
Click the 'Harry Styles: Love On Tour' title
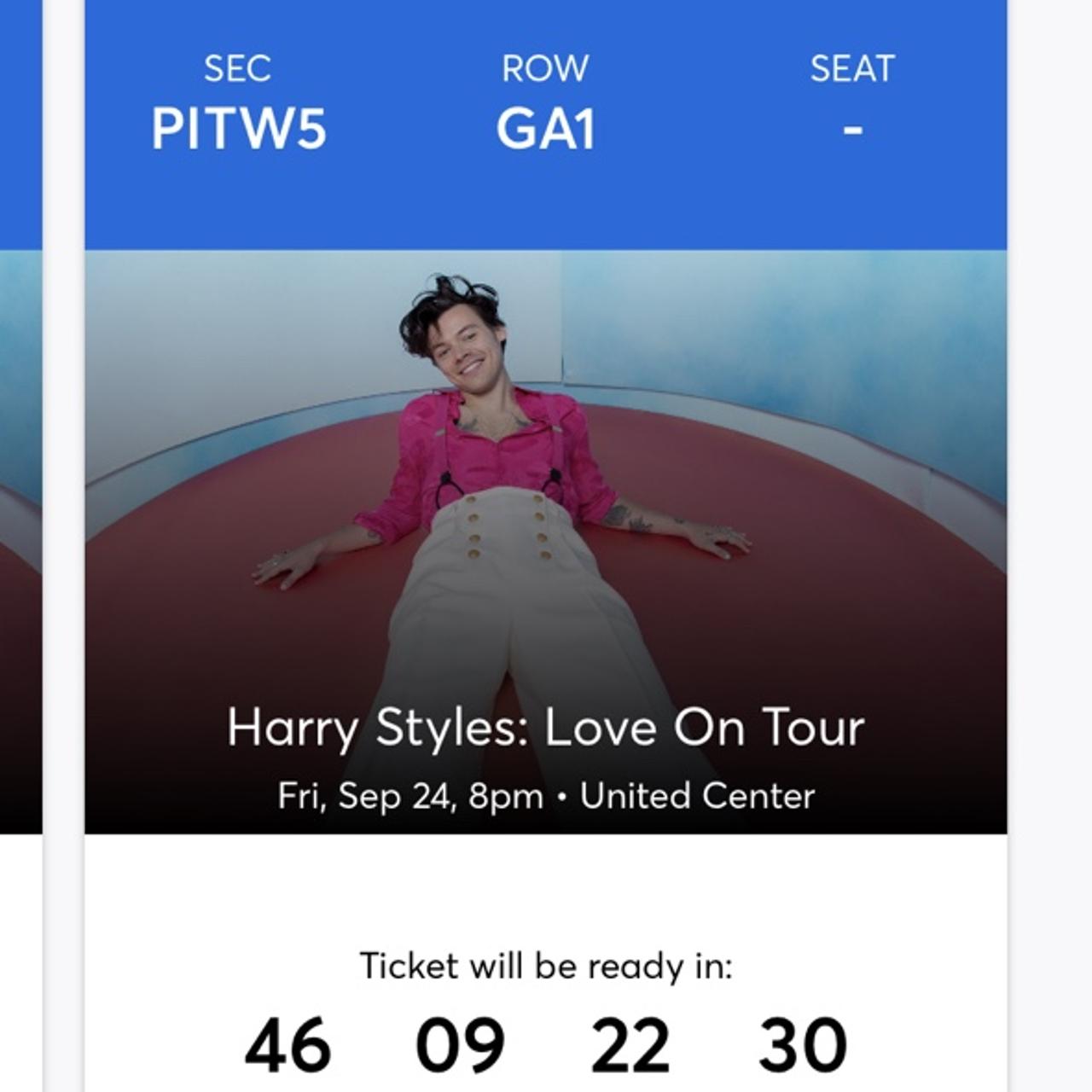(x=546, y=728)
